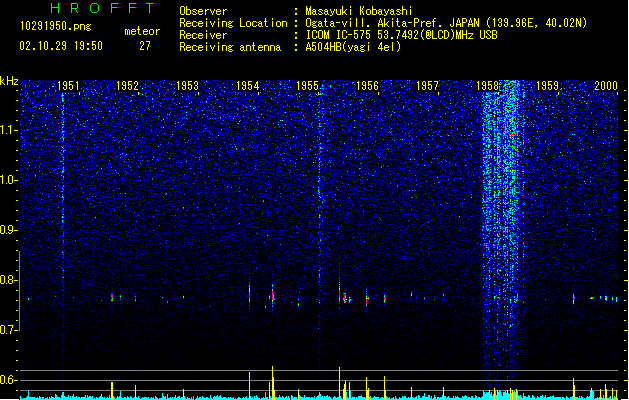This screenshot has height=400, width=629.
Task: Select the file name 10291950.png
Action: (x=56, y=27)
